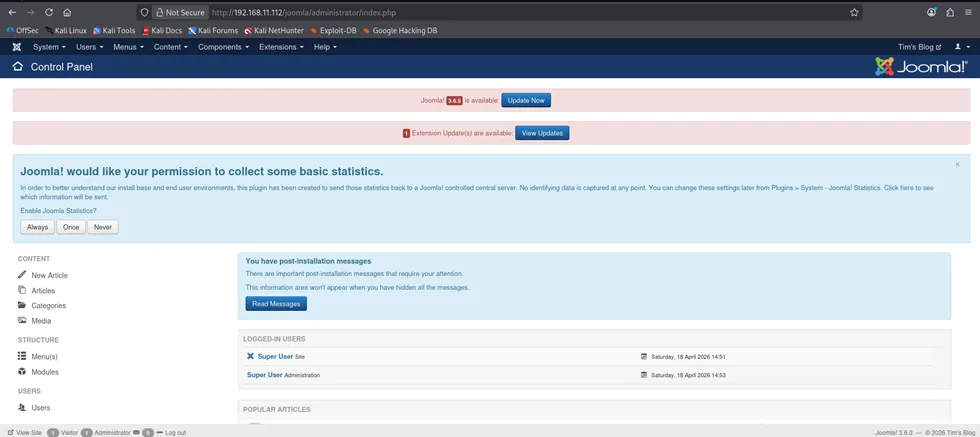The height and width of the screenshot is (437, 980).
Task: Bookmark this page with the star icon
Action: click(x=854, y=13)
